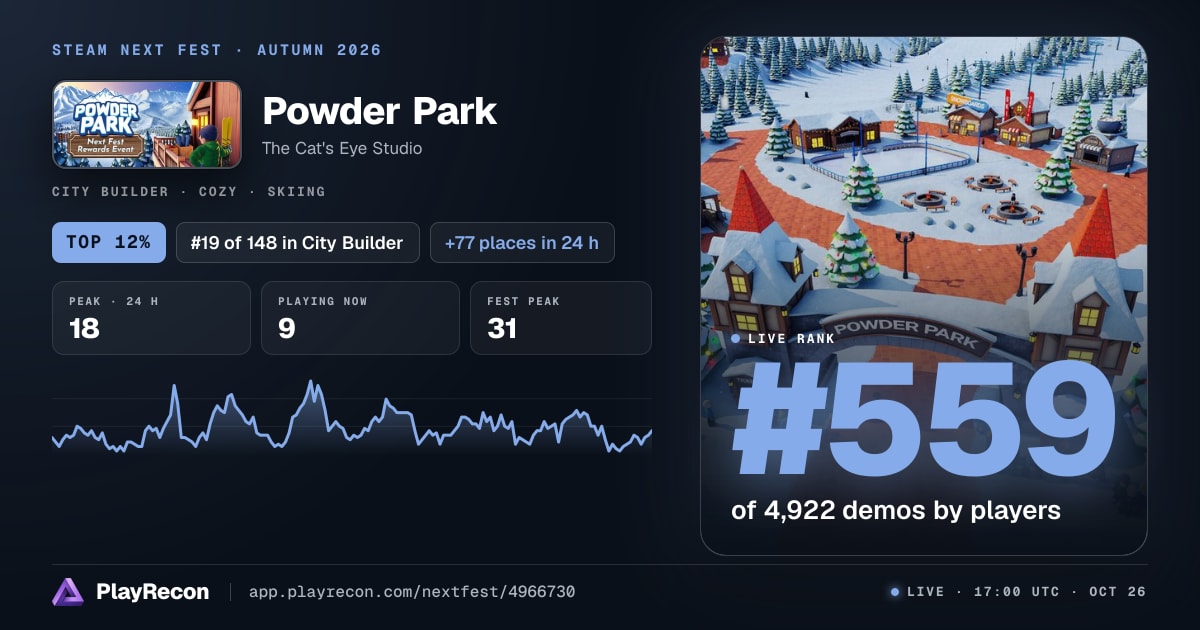
Task: Select the TOP 12% badge
Action: coord(109,242)
